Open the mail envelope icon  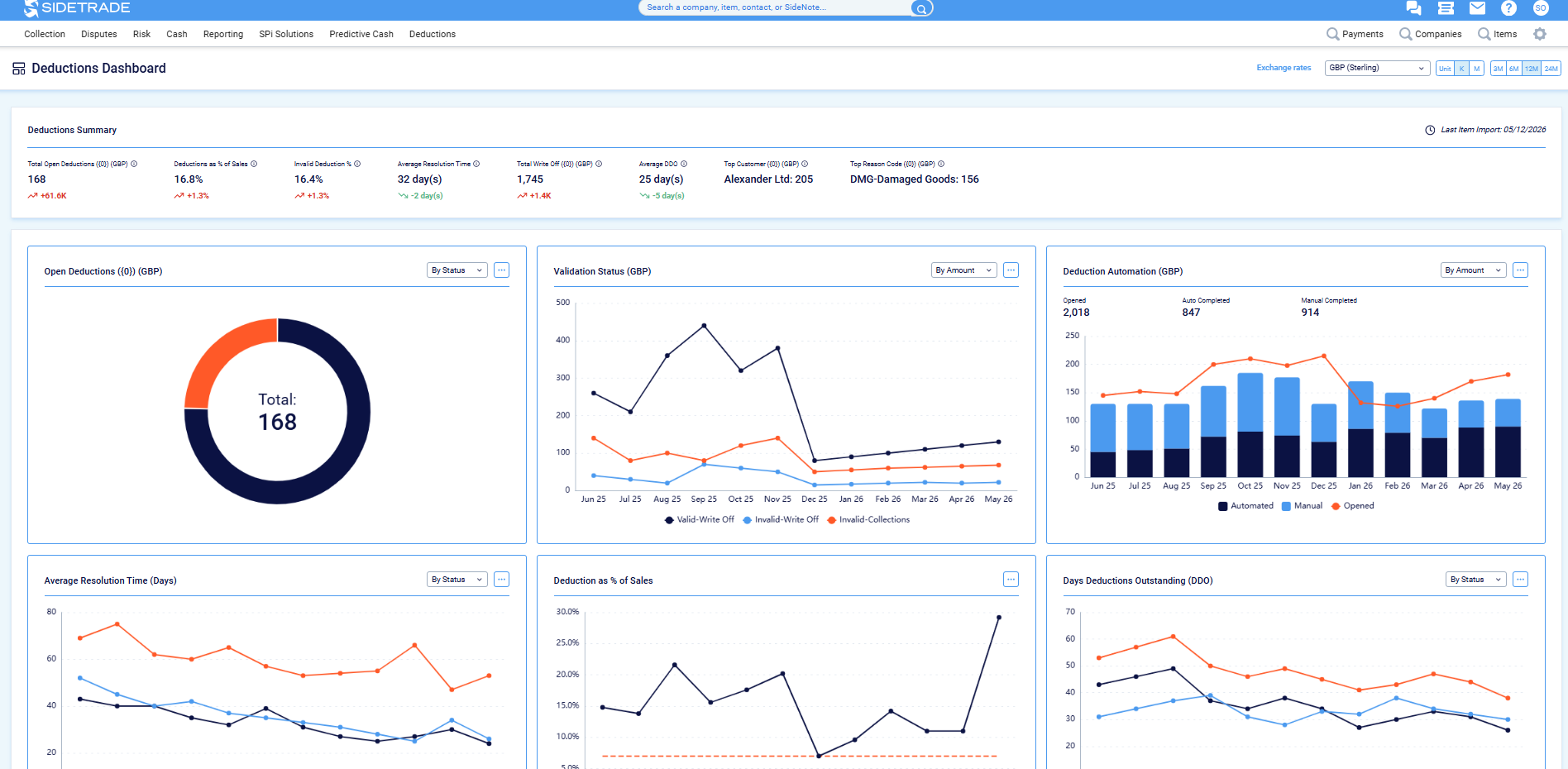point(1477,8)
